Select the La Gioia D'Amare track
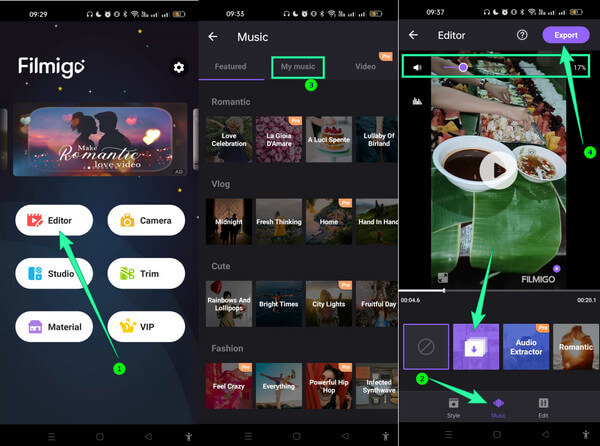 point(279,140)
